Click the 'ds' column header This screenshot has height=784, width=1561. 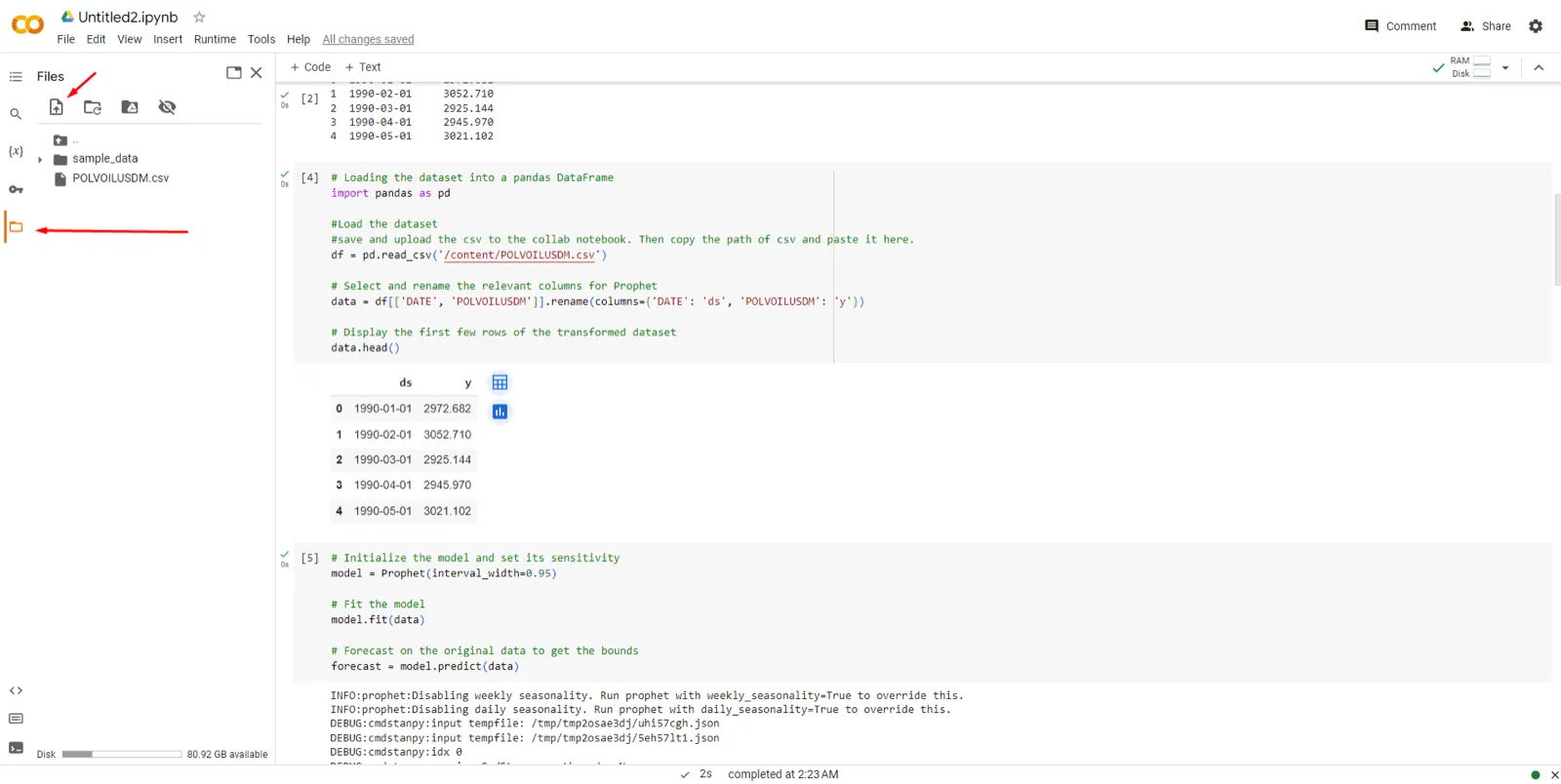click(406, 383)
